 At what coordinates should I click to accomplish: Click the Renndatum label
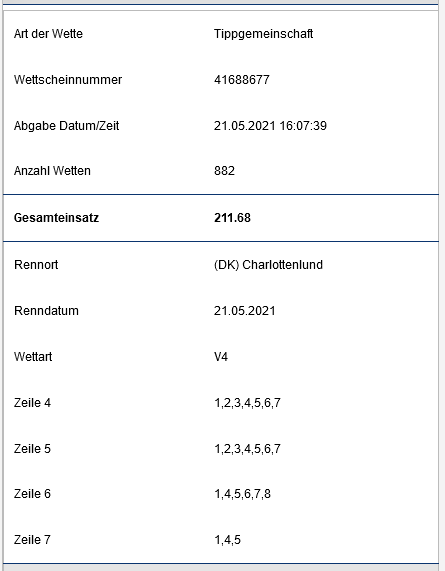pos(46,311)
